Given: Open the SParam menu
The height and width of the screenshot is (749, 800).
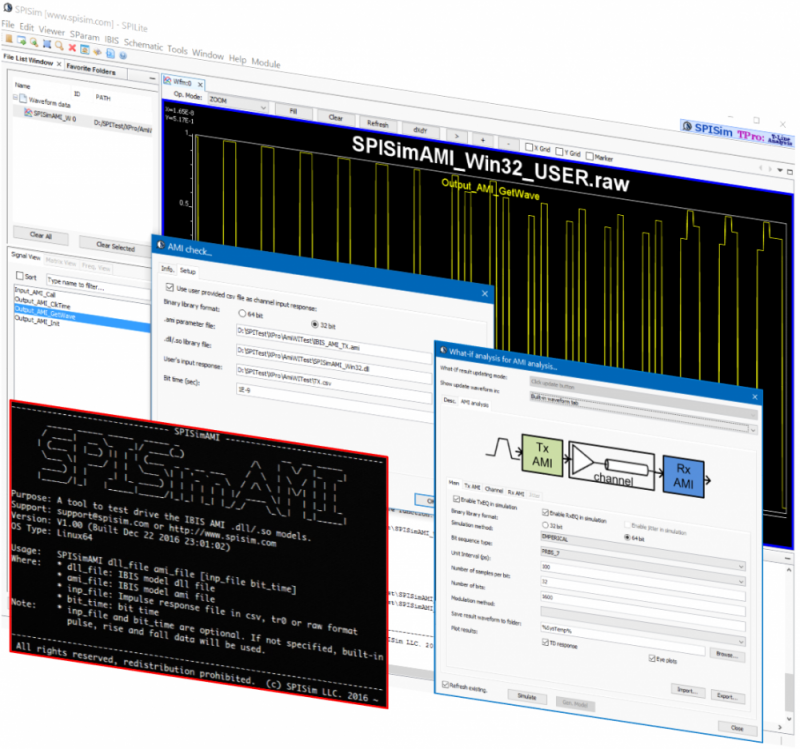Looking at the screenshot, I should [85, 33].
